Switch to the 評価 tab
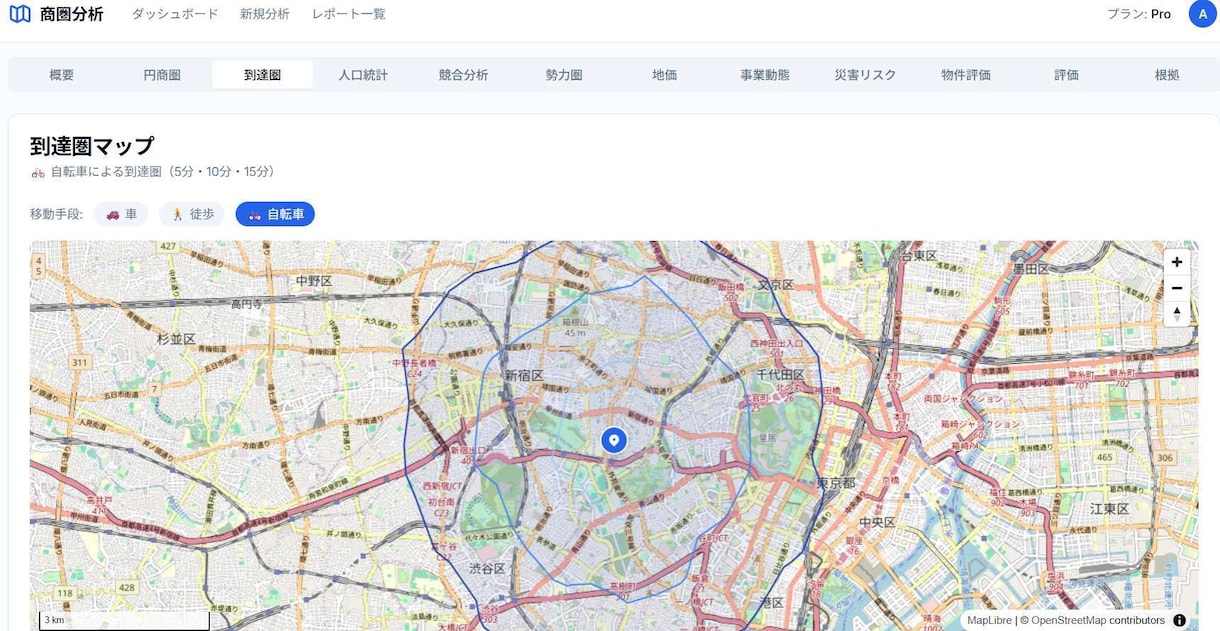Viewport: 1220px width, 631px height. 1066,75
